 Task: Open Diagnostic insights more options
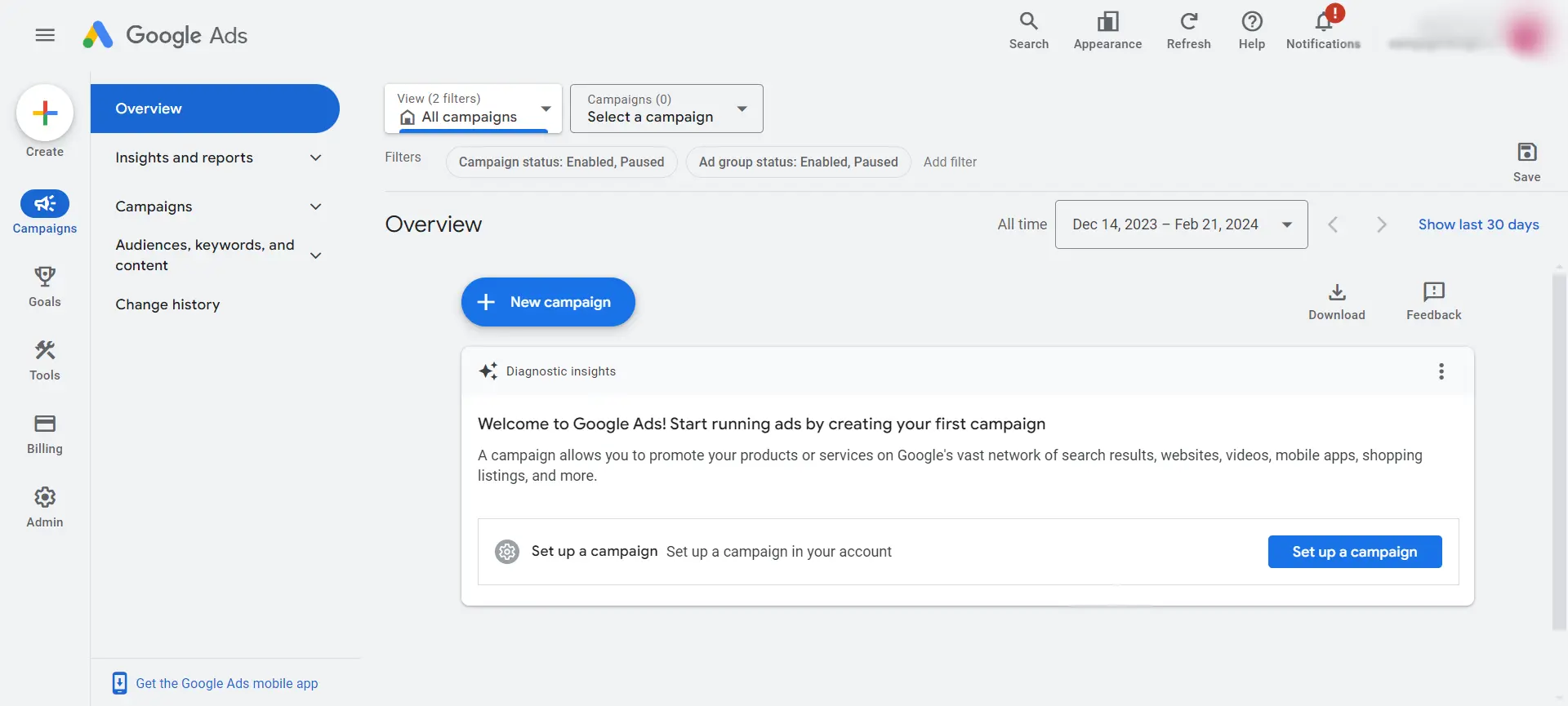[x=1441, y=371]
